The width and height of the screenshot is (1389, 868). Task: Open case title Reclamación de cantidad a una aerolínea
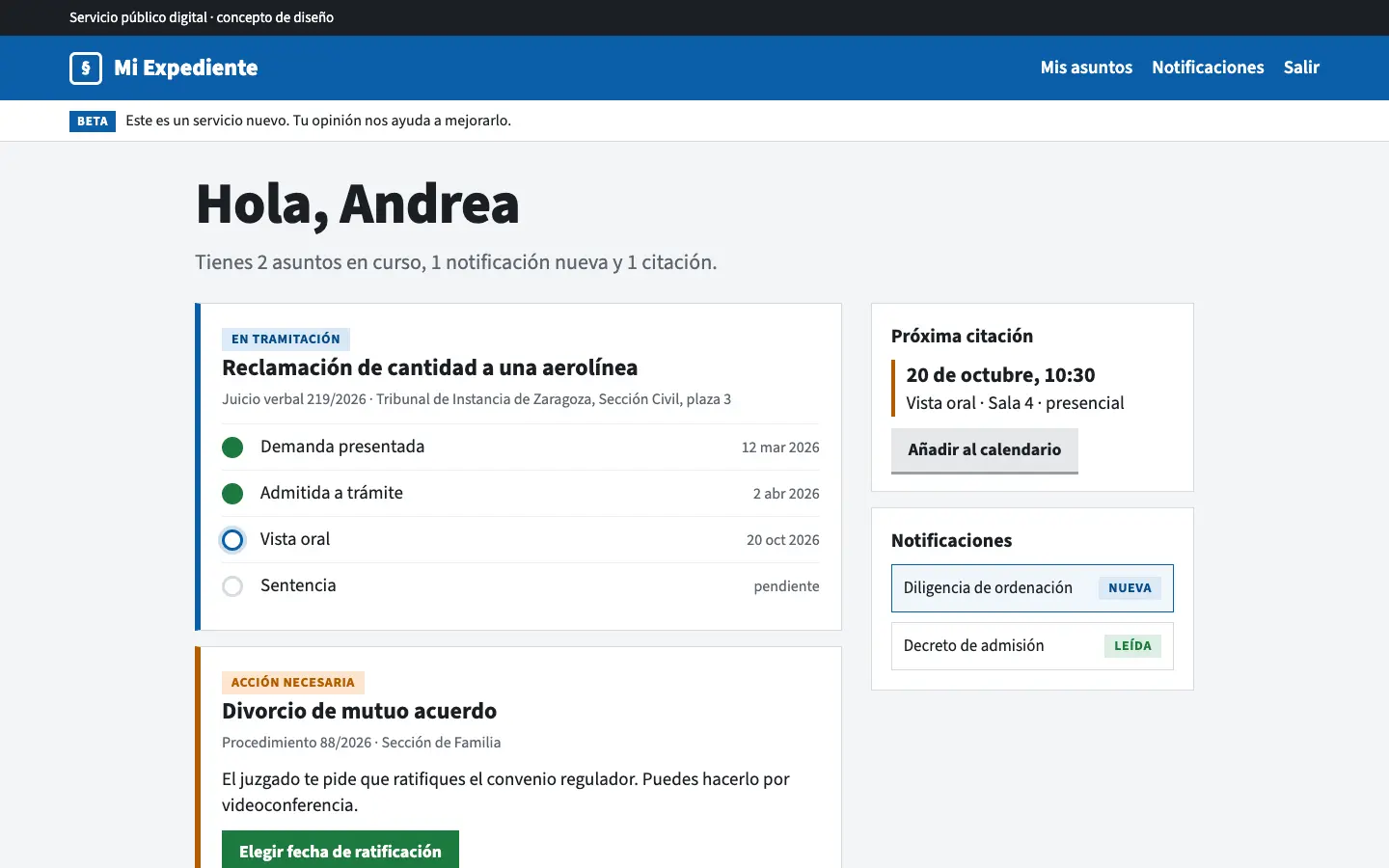tap(430, 367)
